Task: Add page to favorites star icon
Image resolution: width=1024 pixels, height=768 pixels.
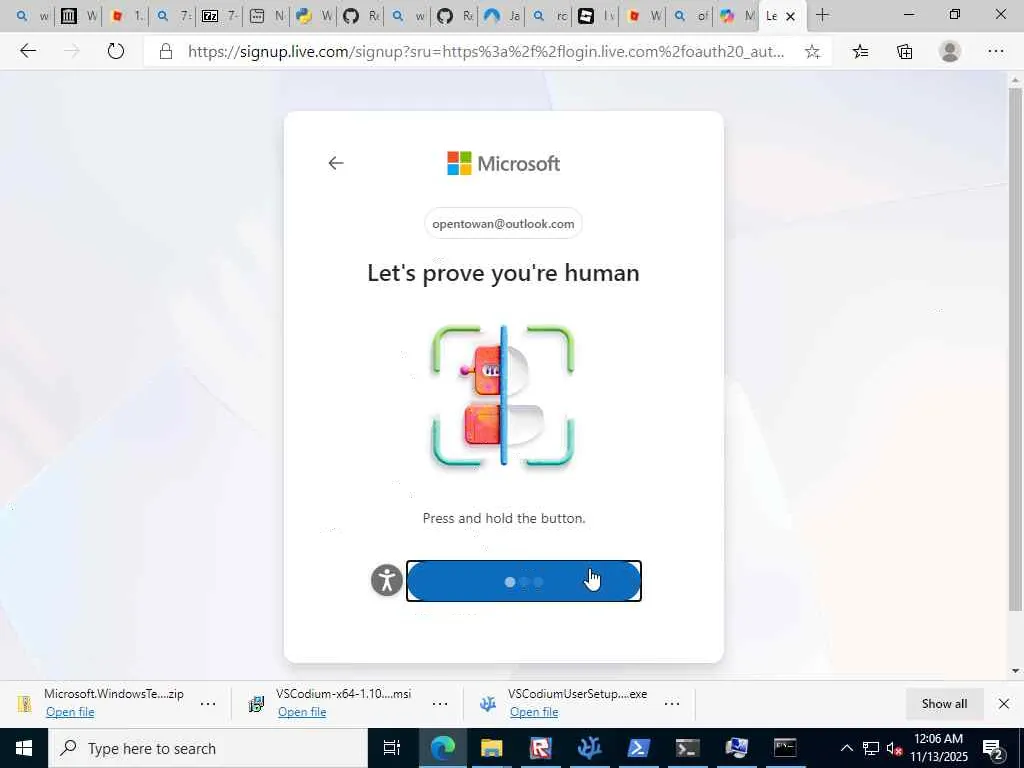Action: 812,52
